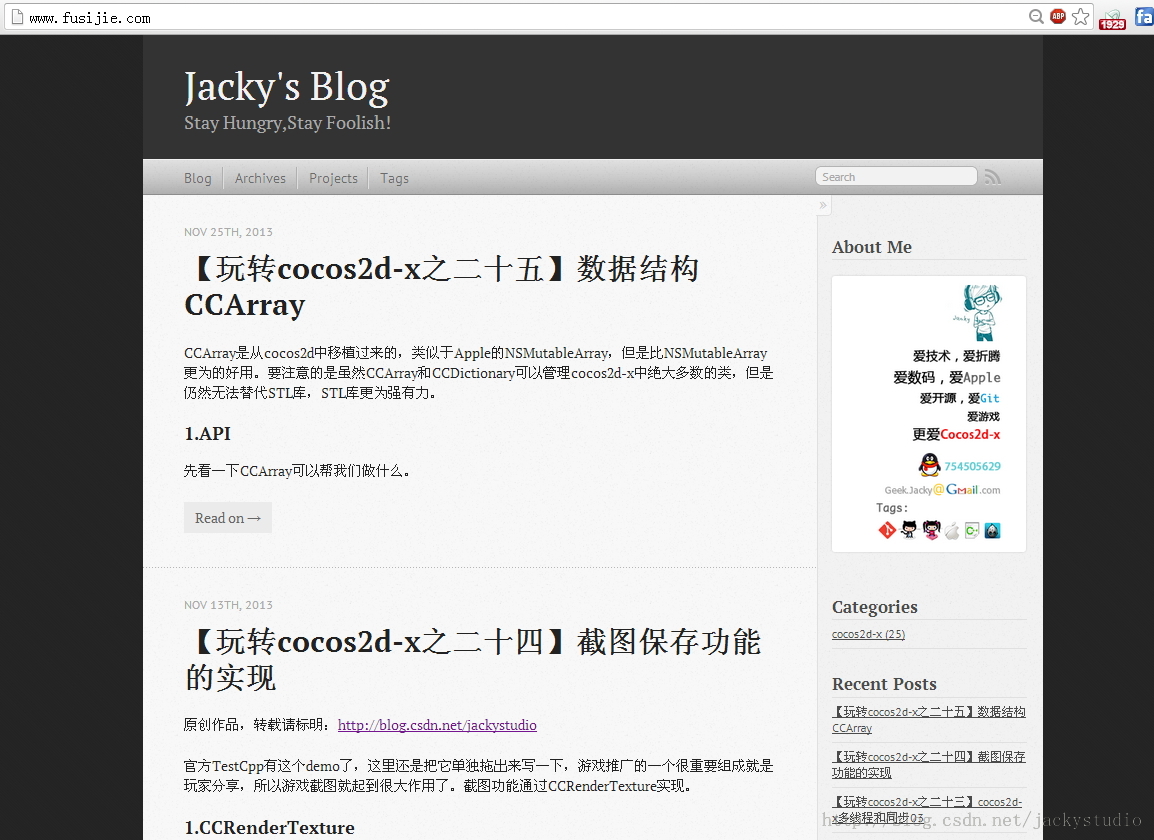Screen dimensions: 1154x840
Task: Collapse the sidebar with the » toggle
Action: pyautogui.click(x=823, y=205)
